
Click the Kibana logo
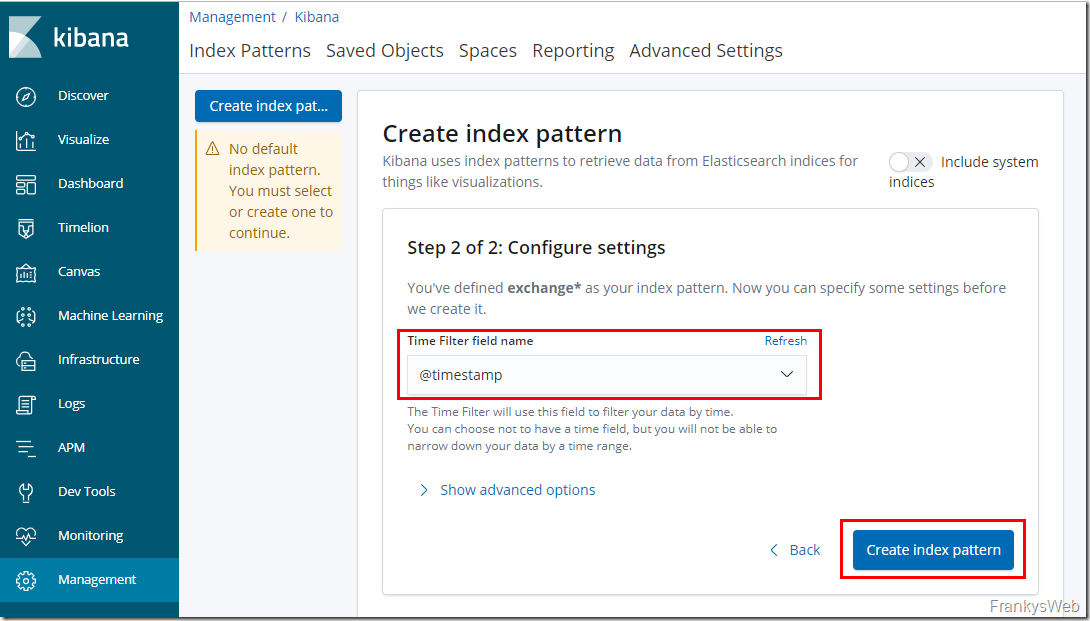70,38
